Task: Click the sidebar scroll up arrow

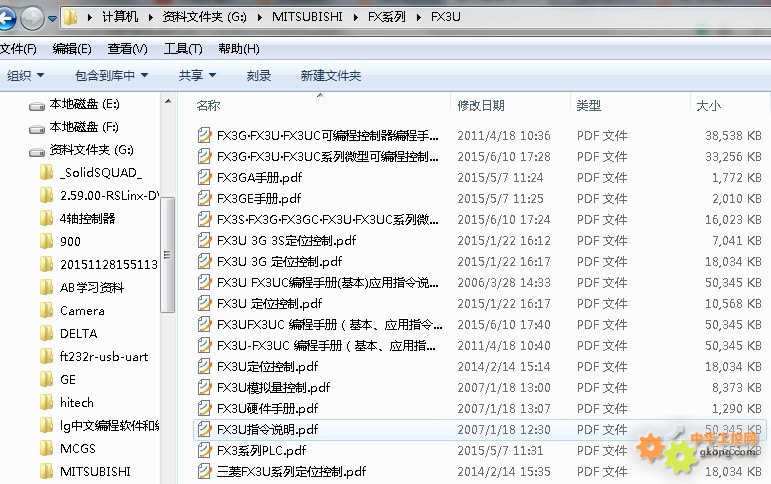Action: pyautogui.click(x=168, y=101)
